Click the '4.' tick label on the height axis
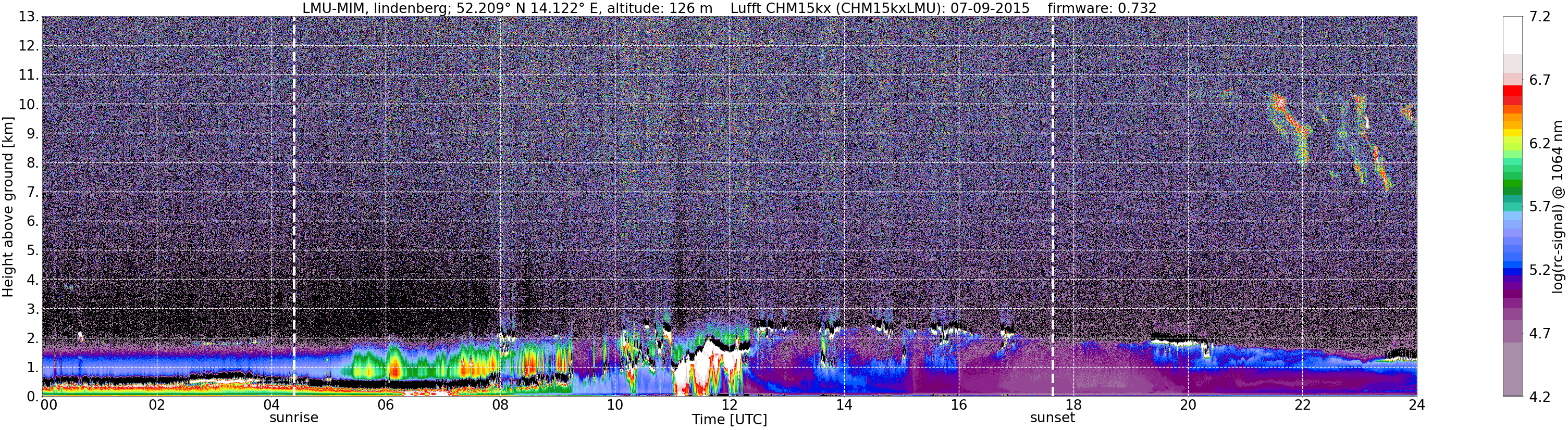 33,280
